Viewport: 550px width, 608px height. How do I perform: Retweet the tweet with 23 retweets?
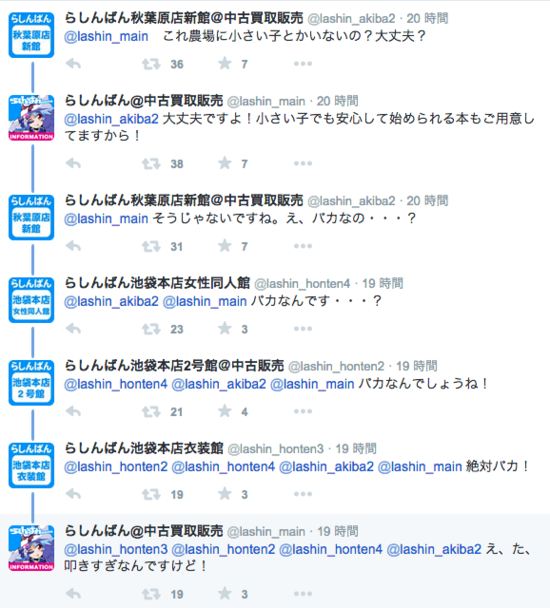coord(151,329)
